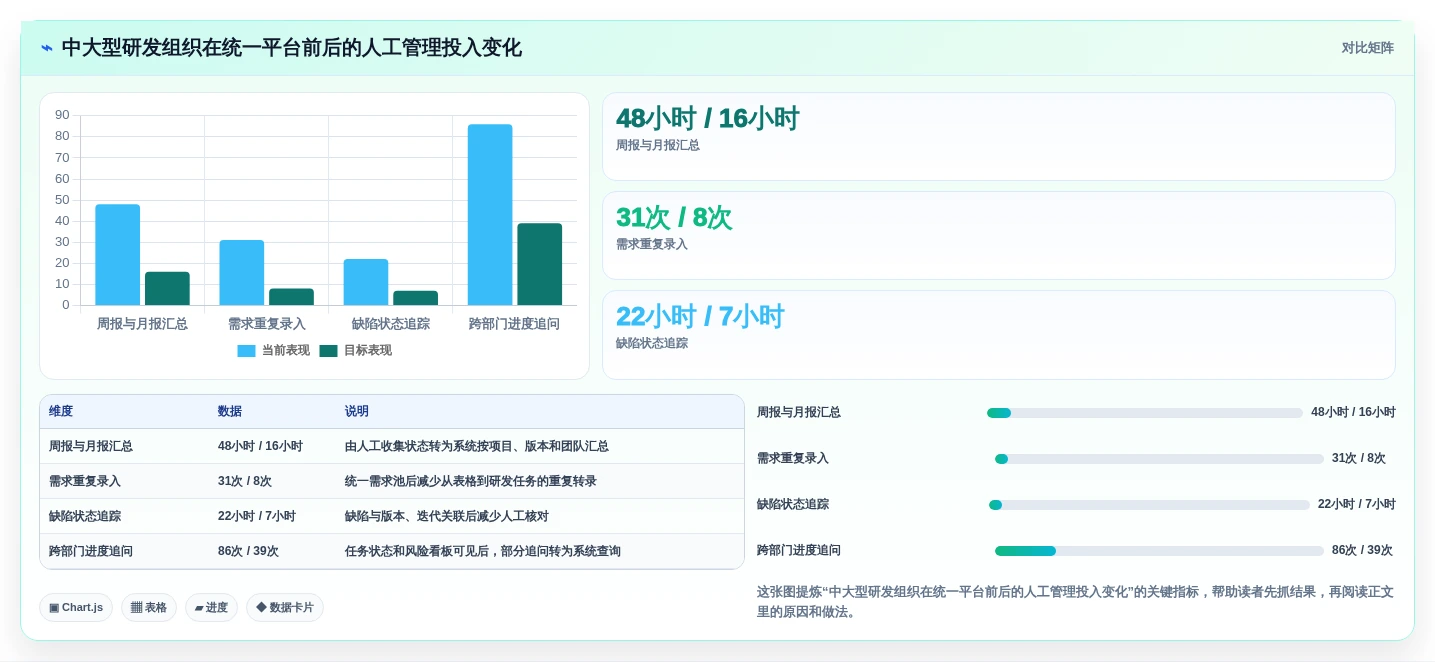Click the 进度 tag chip
This screenshot has height=662, width=1435.
tap(211, 607)
